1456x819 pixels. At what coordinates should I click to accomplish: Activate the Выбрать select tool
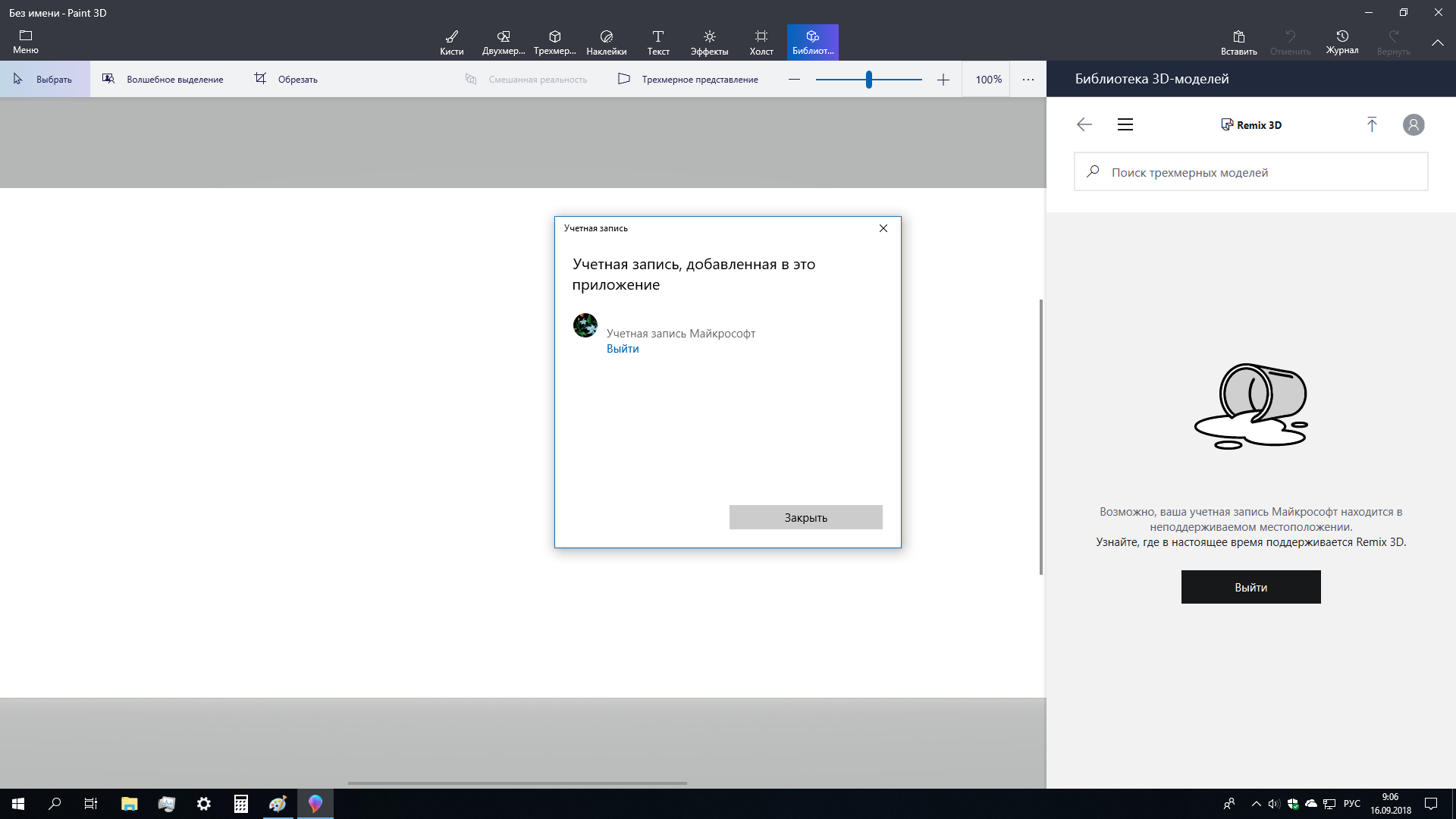coord(45,79)
